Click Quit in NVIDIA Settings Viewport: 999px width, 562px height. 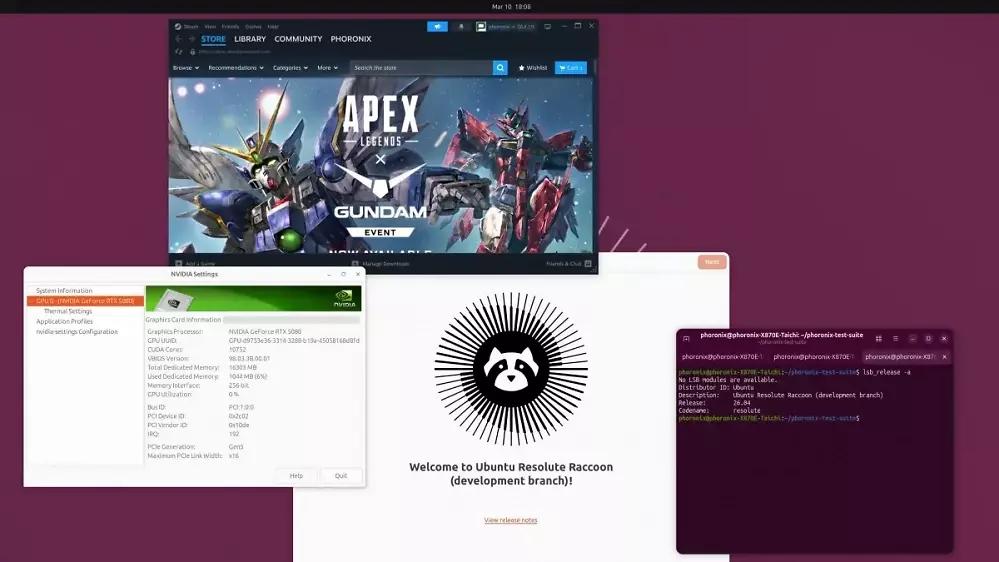(341, 476)
